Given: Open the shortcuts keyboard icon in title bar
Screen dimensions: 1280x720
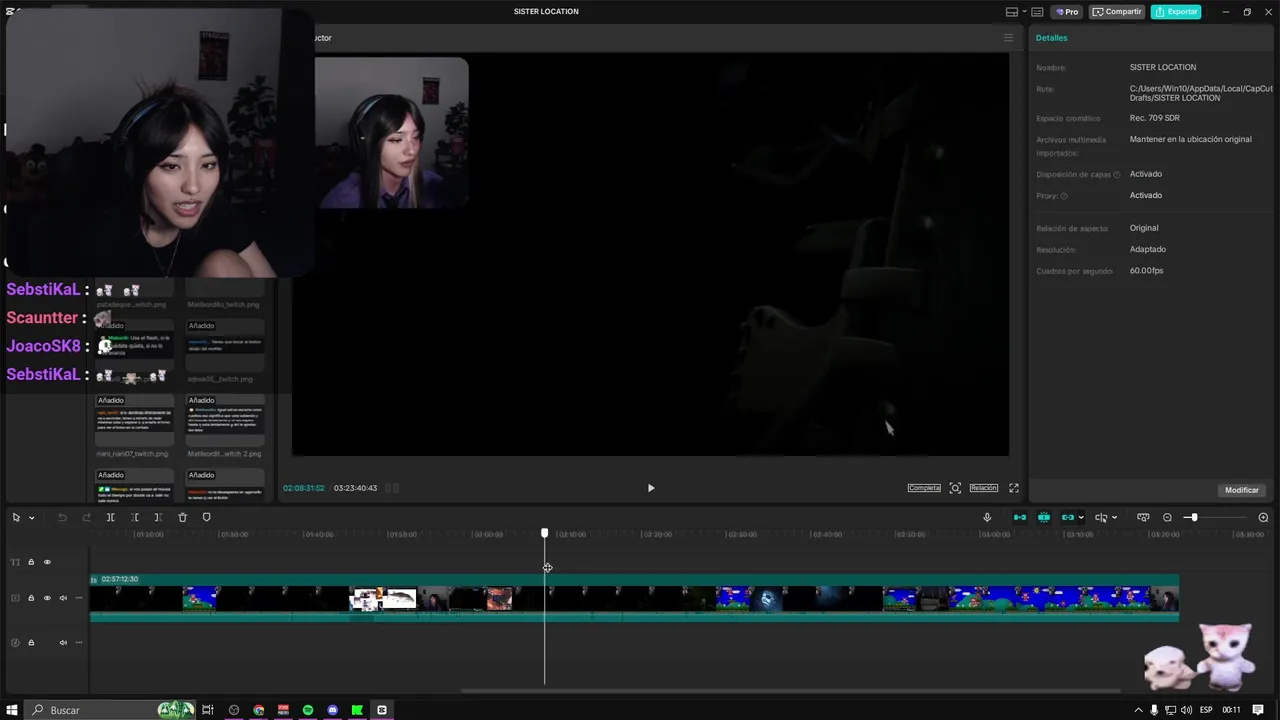Looking at the screenshot, I should point(1037,12).
